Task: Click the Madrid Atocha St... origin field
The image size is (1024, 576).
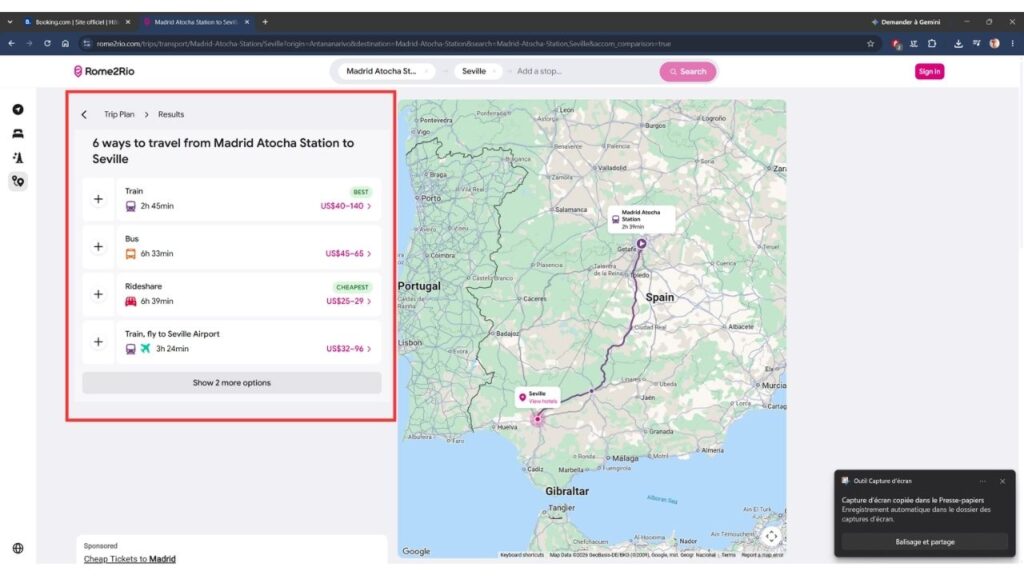Action: click(x=385, y=71)
